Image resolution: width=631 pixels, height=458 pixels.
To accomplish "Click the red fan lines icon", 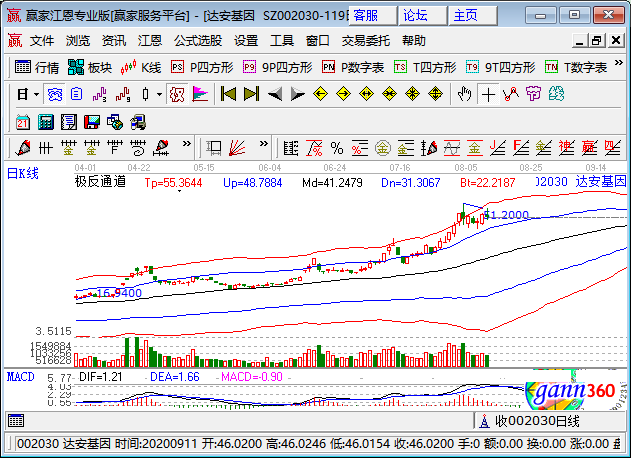I will pos(237,148).
